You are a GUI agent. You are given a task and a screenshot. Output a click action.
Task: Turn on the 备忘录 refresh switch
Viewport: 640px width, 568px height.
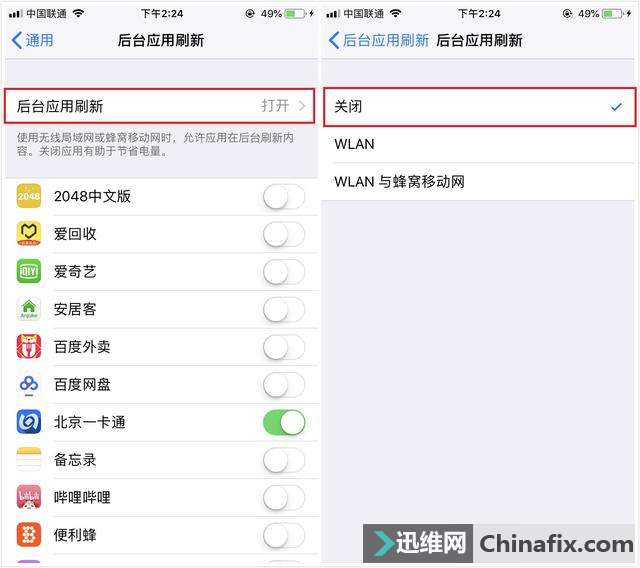click(x=284, y=460)
